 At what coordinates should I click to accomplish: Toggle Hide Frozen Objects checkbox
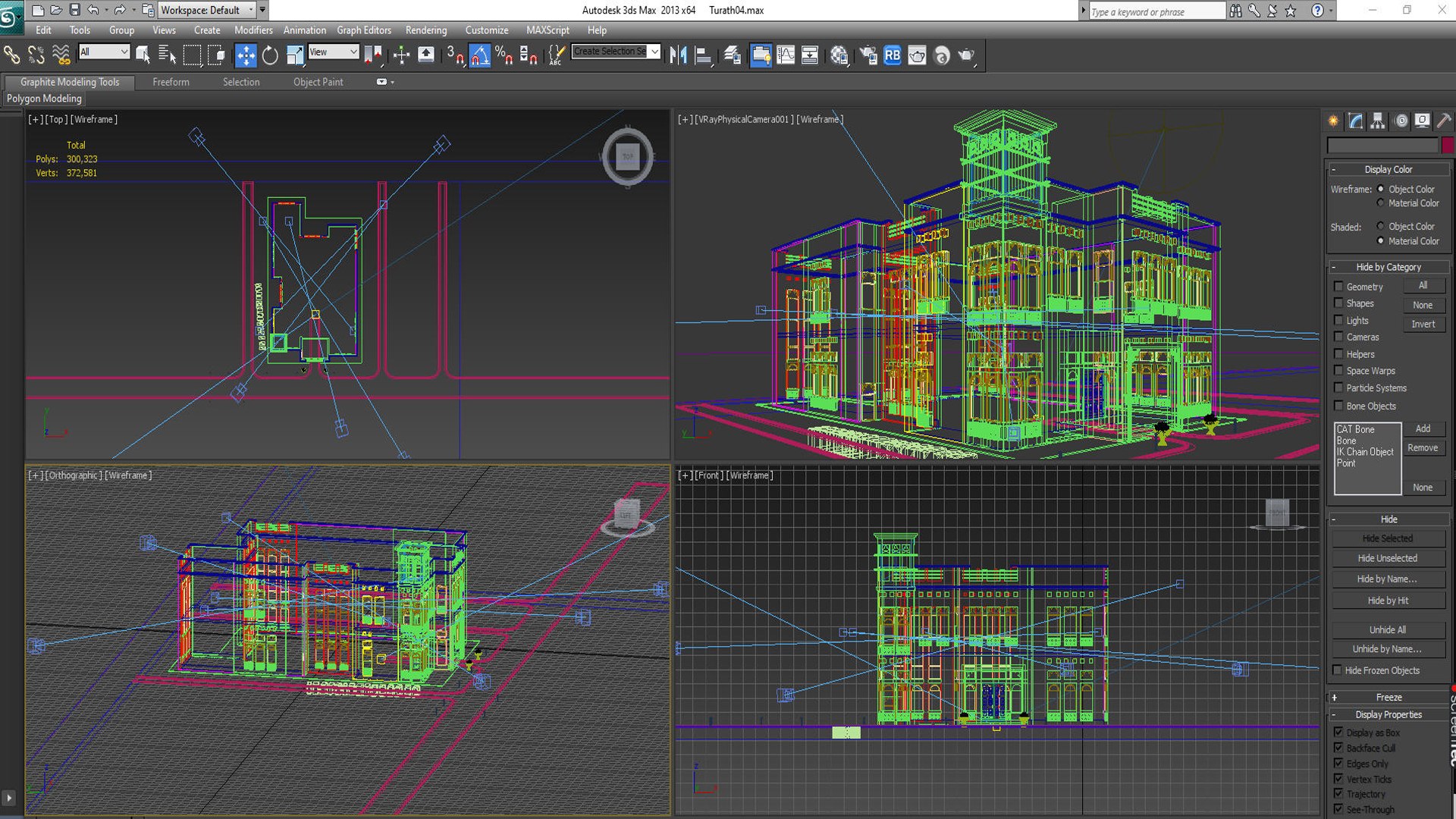[1338, 670]
